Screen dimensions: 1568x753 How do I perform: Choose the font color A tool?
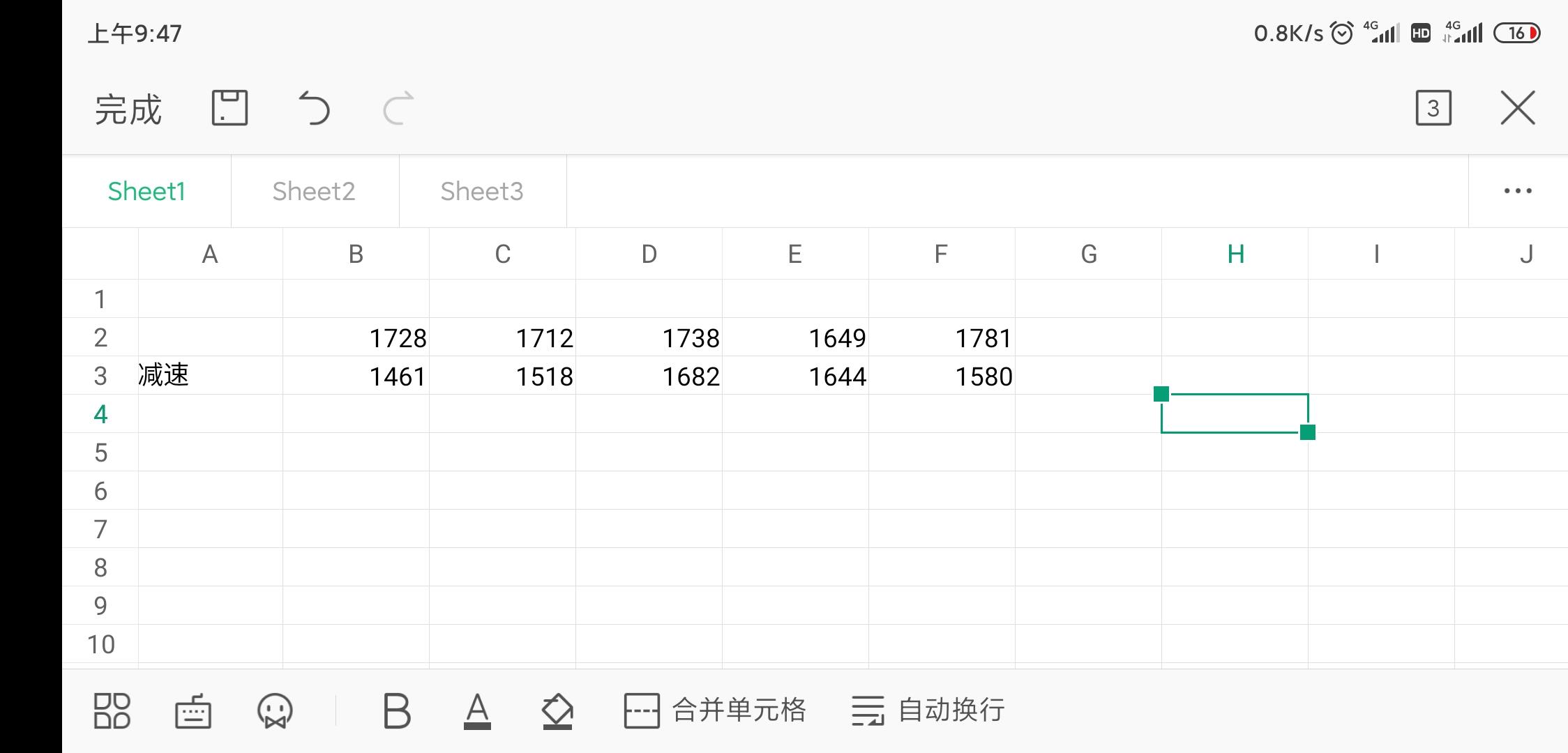pyautogui.click(x=477, y=710)
